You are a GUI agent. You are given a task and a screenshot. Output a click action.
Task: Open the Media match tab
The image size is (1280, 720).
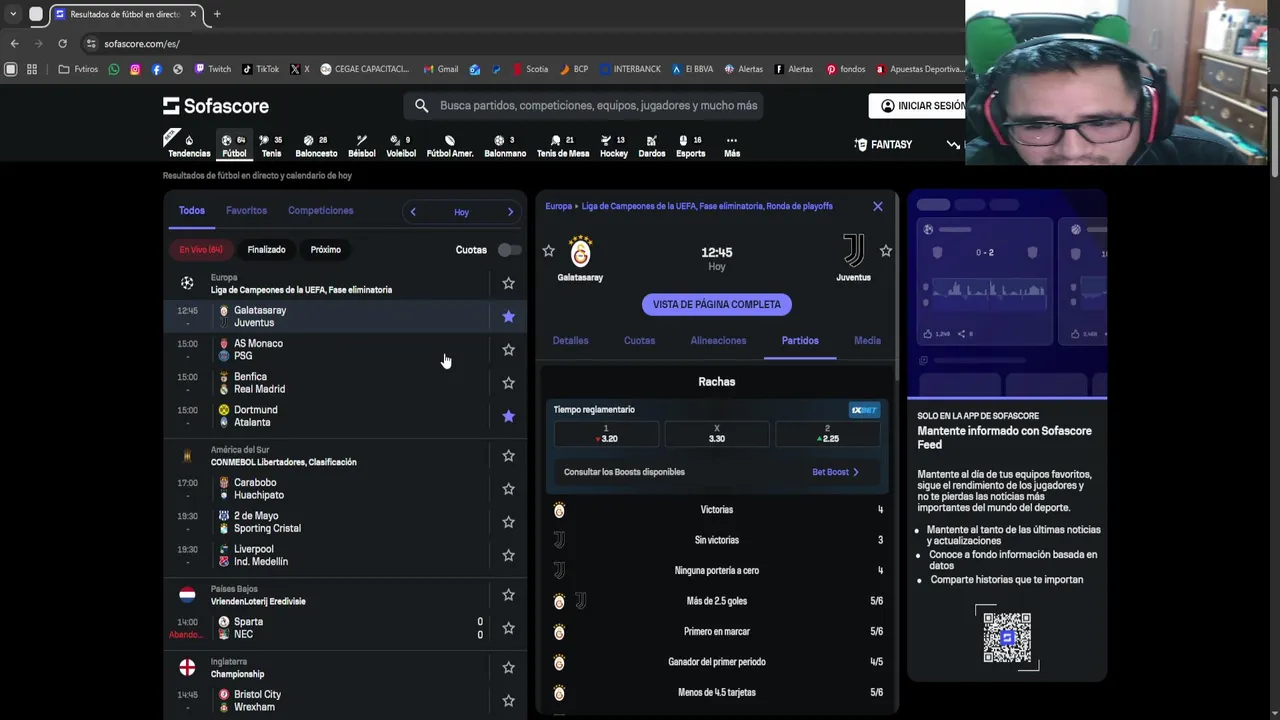(867, 341)
